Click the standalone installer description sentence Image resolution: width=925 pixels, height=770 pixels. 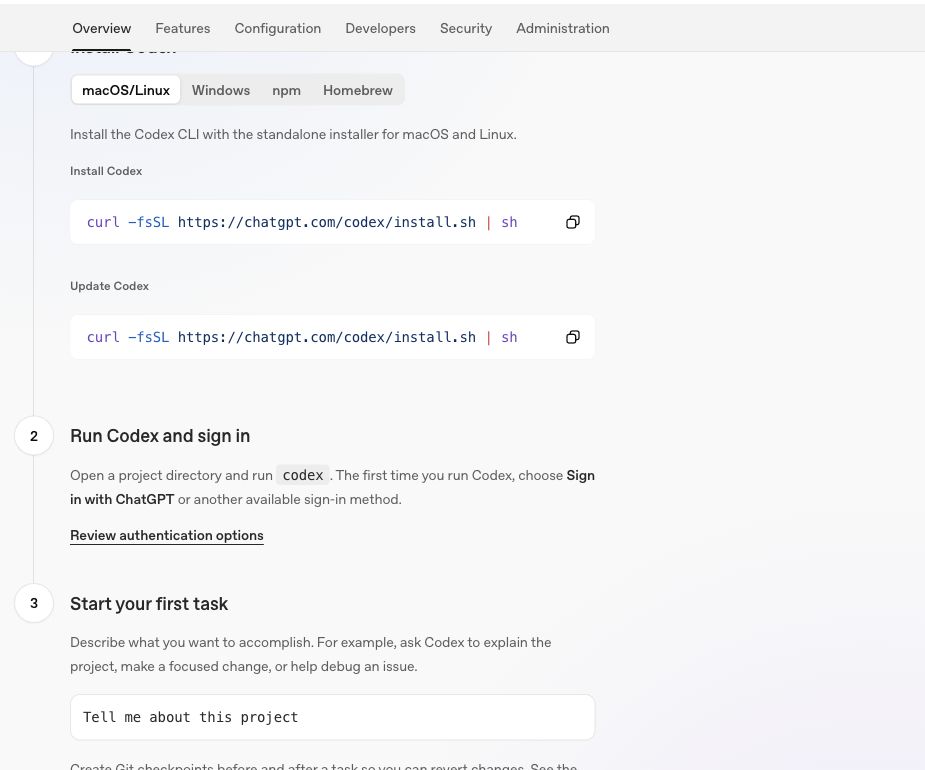click(293, 135)
